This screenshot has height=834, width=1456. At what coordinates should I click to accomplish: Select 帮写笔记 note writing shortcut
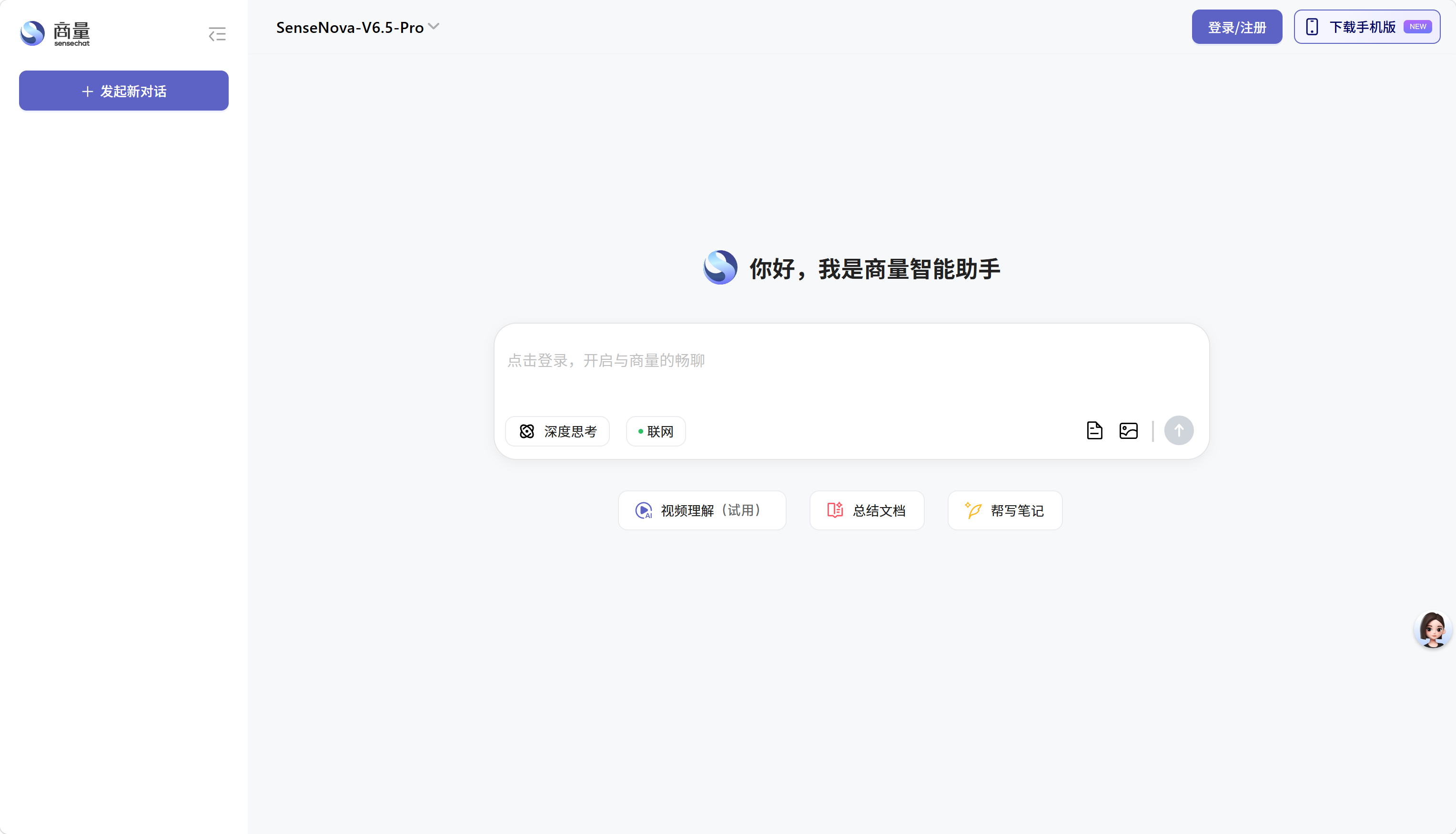[1005, 510]
